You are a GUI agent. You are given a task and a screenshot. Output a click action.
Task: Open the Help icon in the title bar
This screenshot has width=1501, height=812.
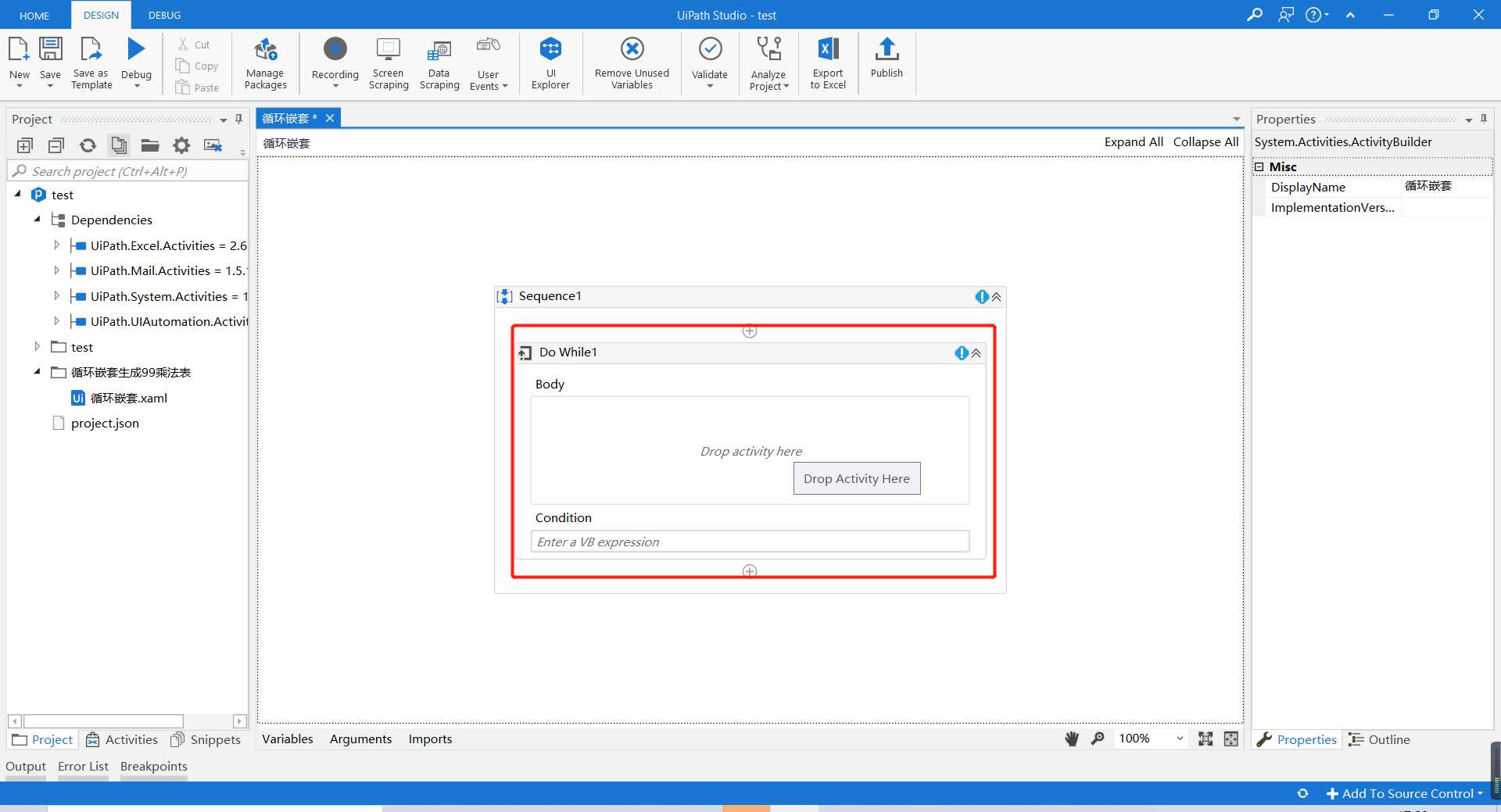coord(1314,15)
